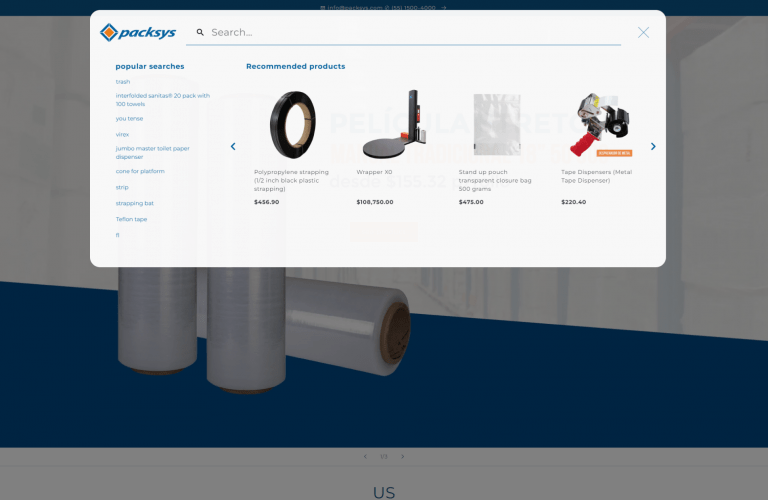This screenshot has width=768, height=500.
Task: Click the Packsys logo
Action: (138, 32)
